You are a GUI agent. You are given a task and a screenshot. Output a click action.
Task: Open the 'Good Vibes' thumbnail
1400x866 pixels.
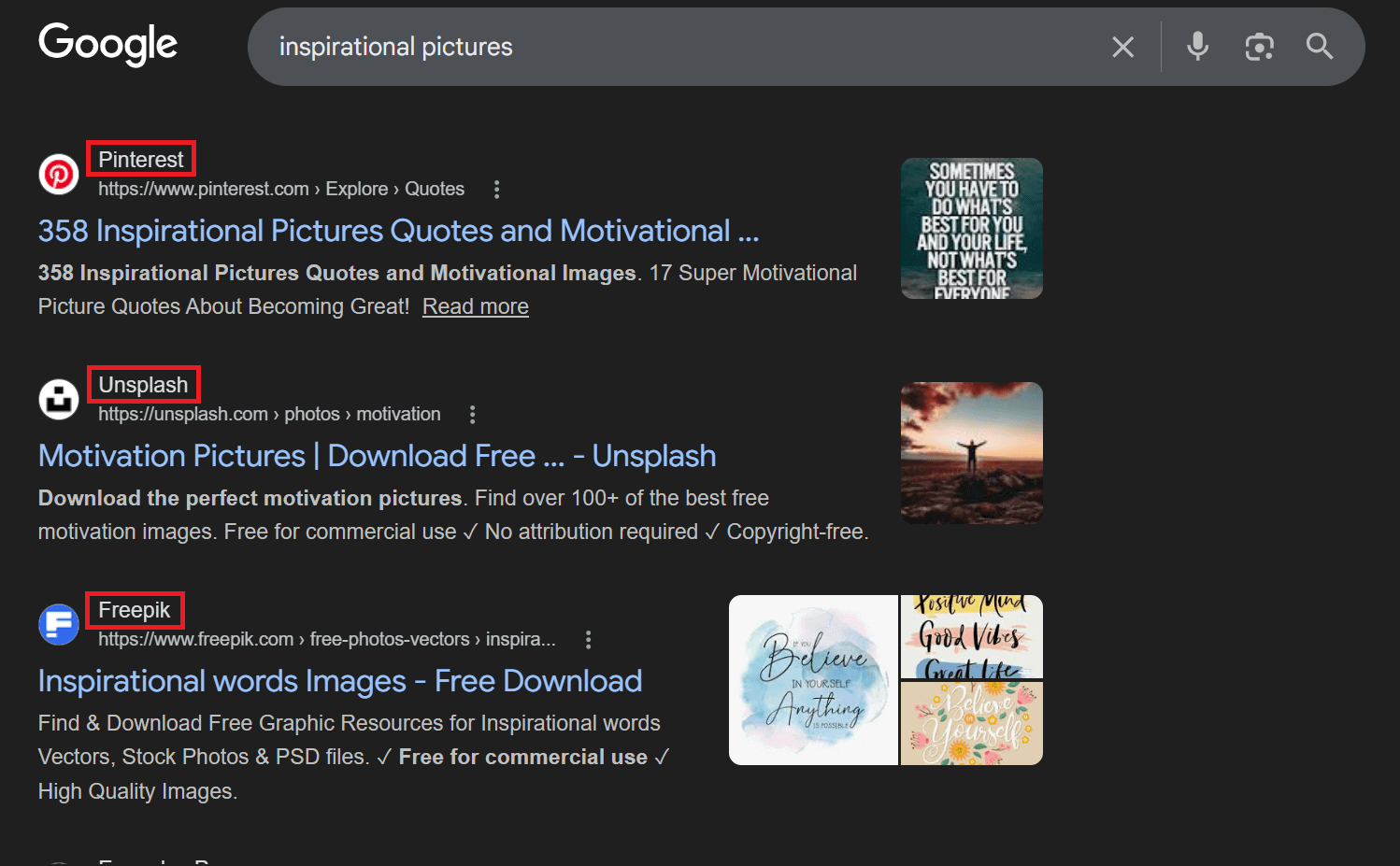pyautogui.click(x=972, y=636)
